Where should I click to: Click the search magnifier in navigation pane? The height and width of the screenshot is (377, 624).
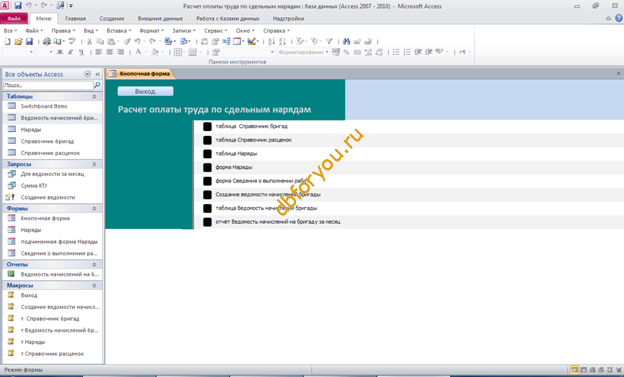[x=97, y=85]
